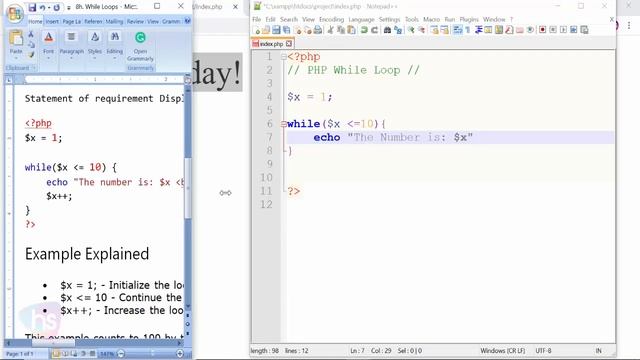Collapse the <?php fold marker at line 1
This screenshot has height=360, width=640.
click(x=284, y=57)
